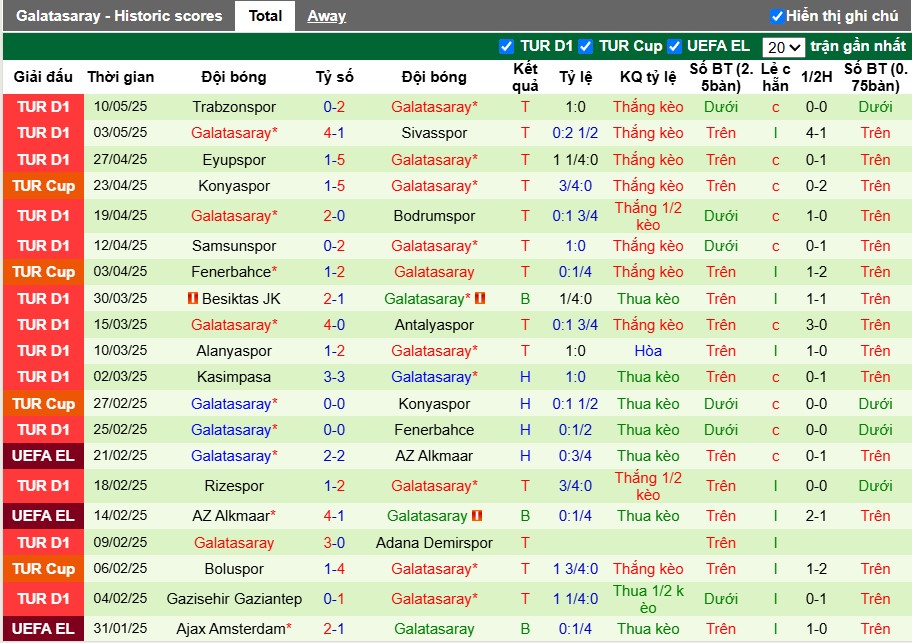This screenshot has height=643, width=912.
Task: Open Konyaspor on the 23/04/25 row
Action: 234,186
